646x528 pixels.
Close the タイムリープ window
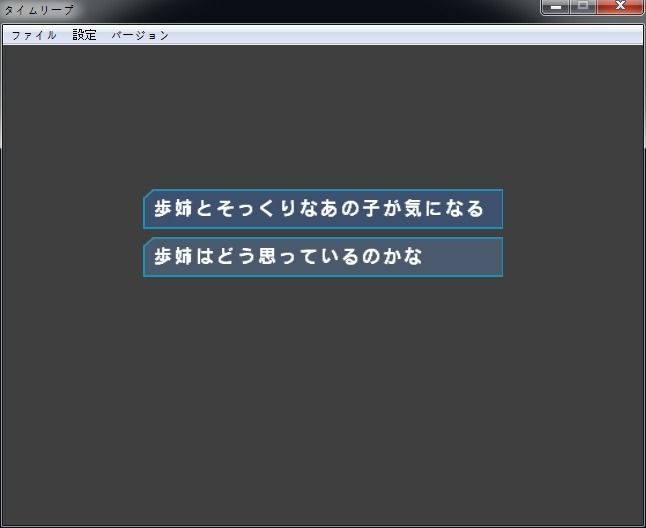point(620,7)
